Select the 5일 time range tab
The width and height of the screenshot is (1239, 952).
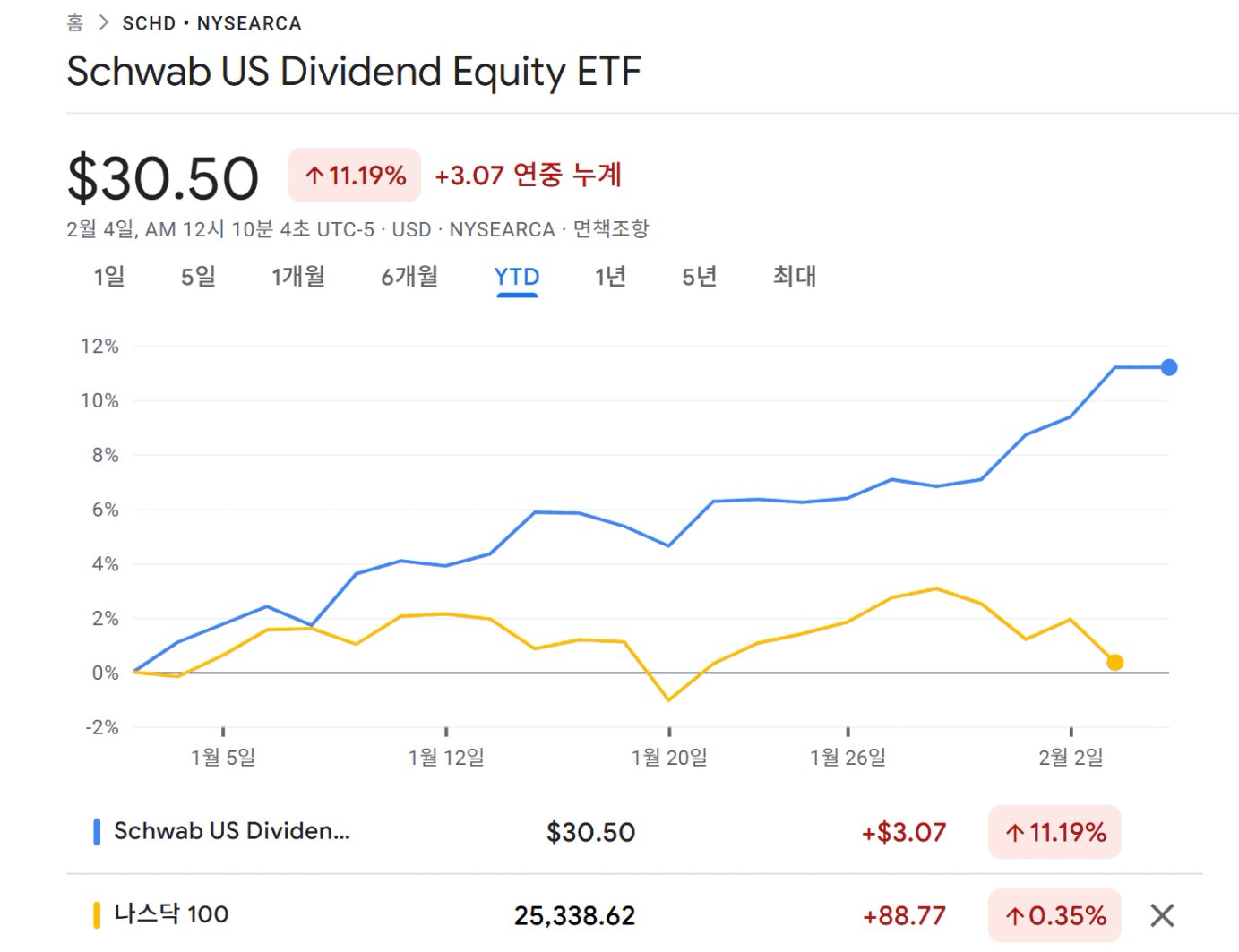pos(198,277)
